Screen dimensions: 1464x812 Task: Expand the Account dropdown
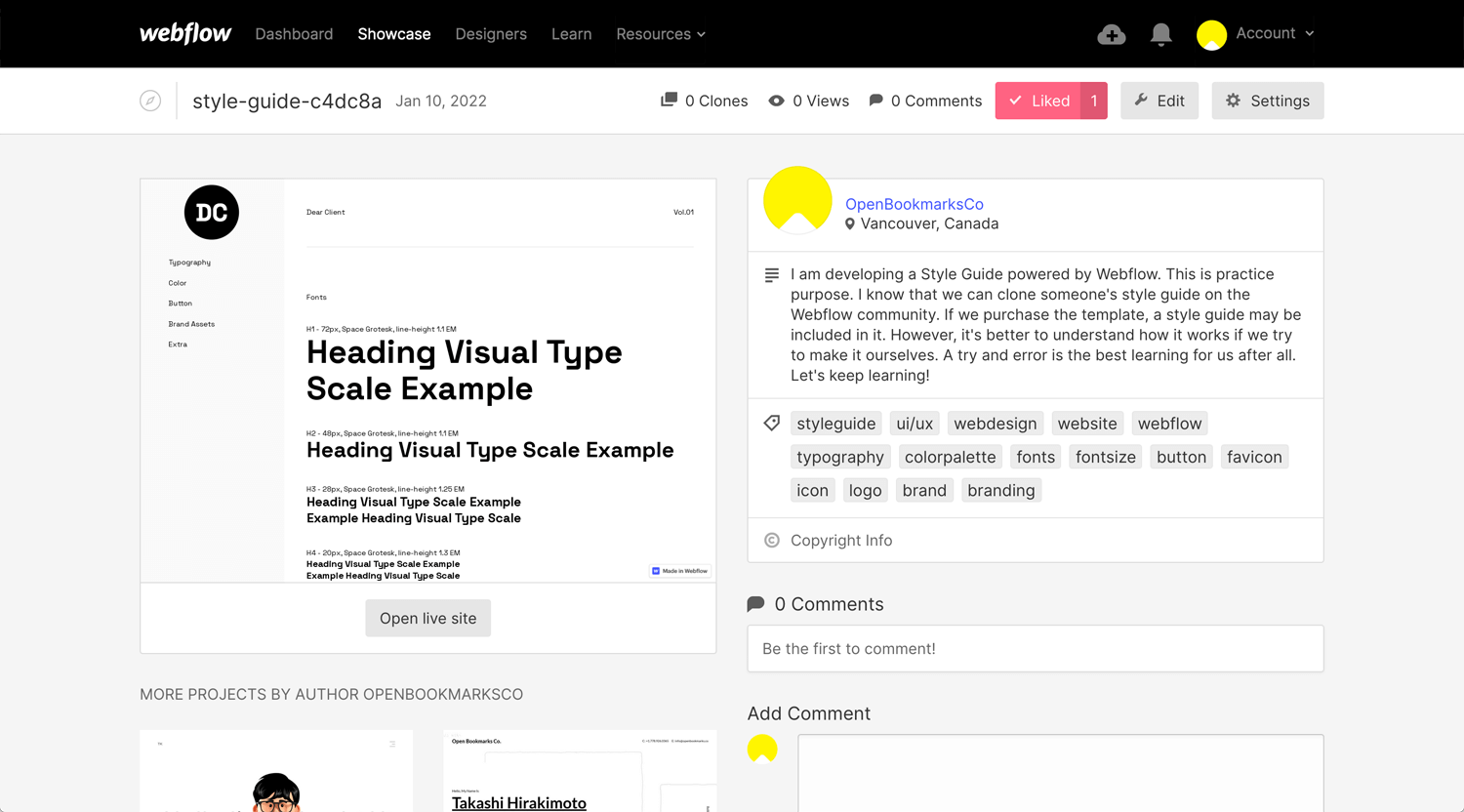click(1275, 33)
